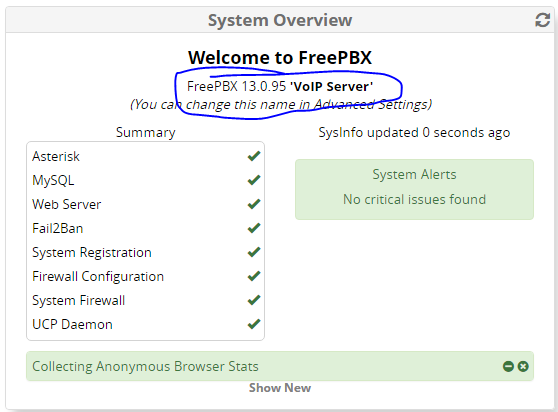Minimize the browser stats notification
558x412 pixels.
click(508, 366)
